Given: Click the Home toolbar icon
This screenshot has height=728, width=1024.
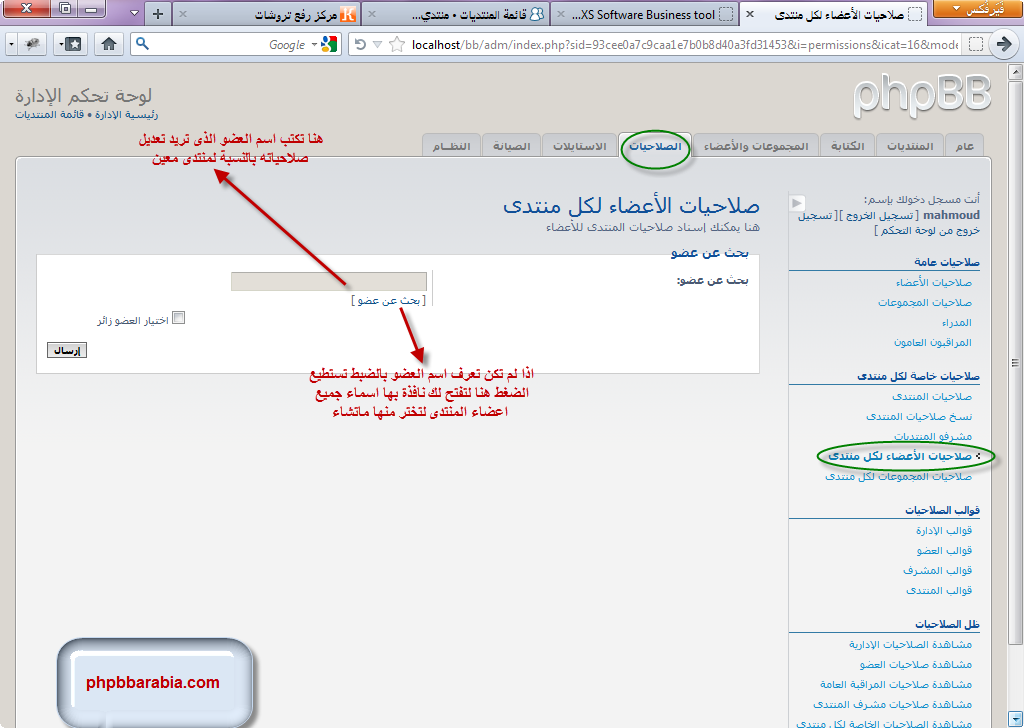Looking at the screenshot, I should click(109, 44).
